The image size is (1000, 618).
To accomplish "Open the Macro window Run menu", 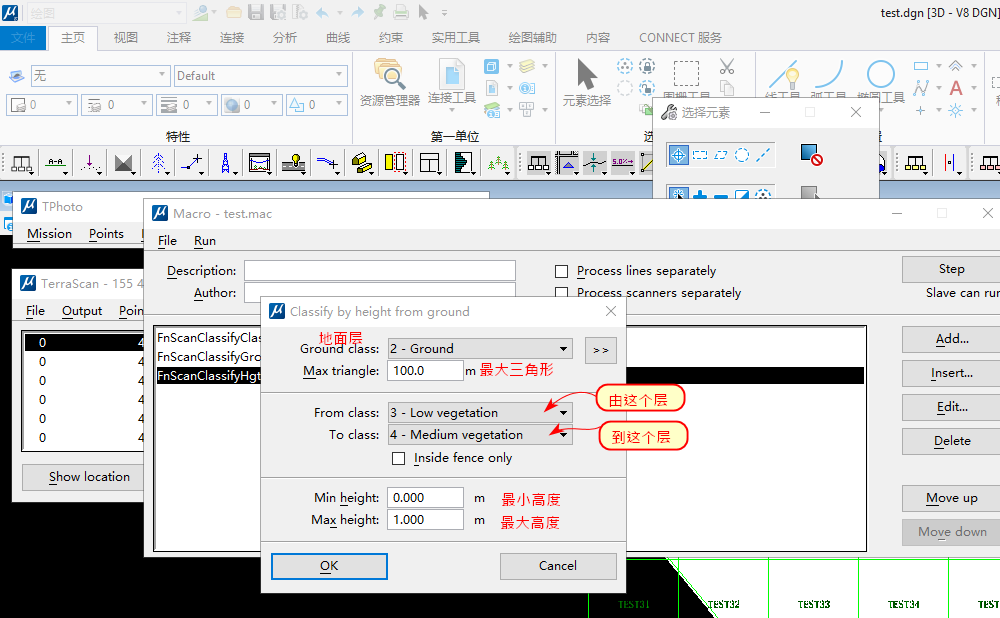I will click(x=205, y=240).
